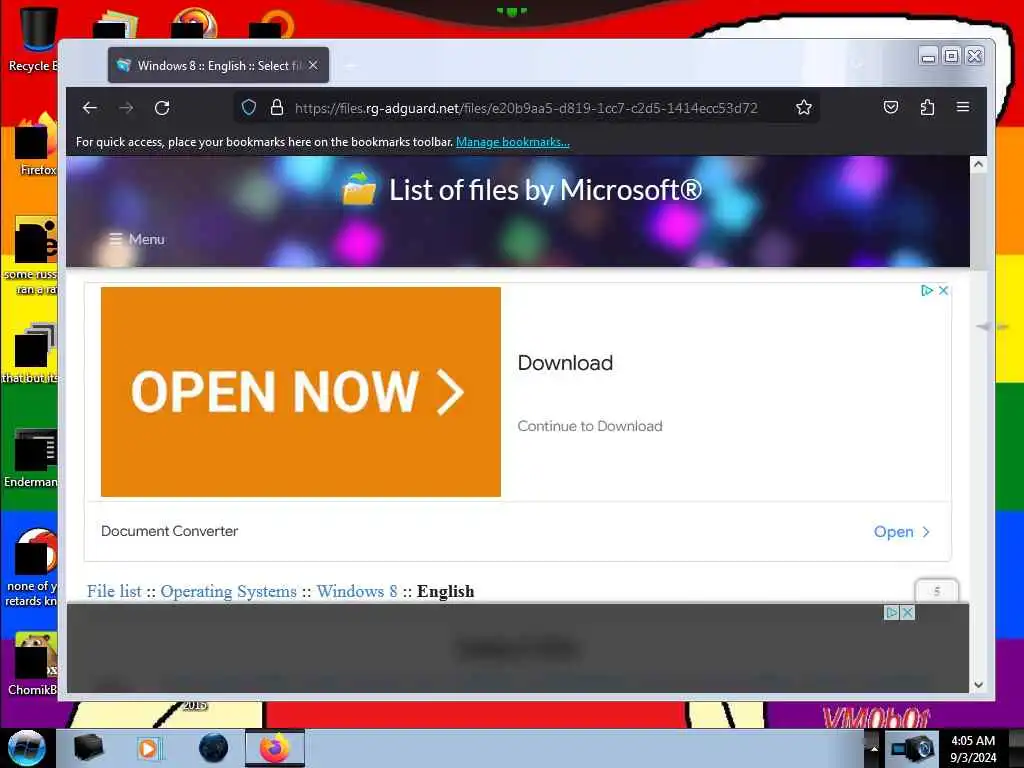
Task: Click AdChoices icon on bottom banner
Action: click(891, 613)
